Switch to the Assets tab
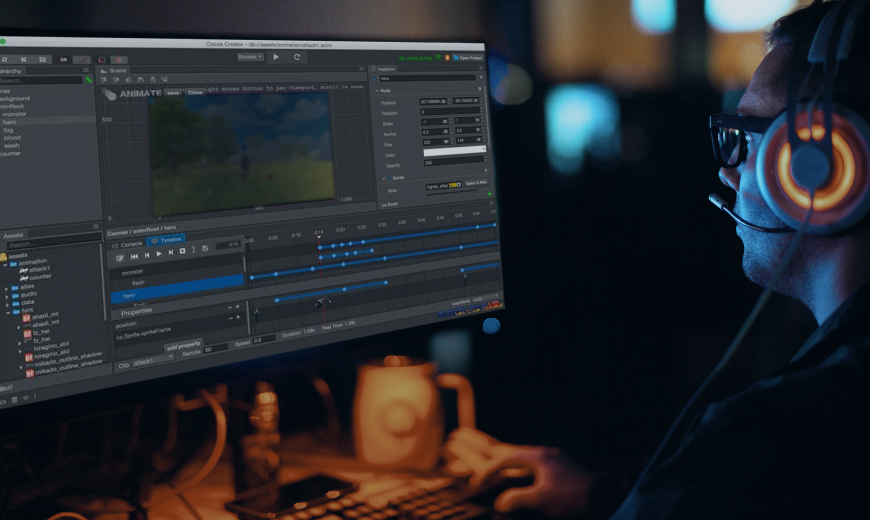 pyautogui.click(x=13, y=235)
